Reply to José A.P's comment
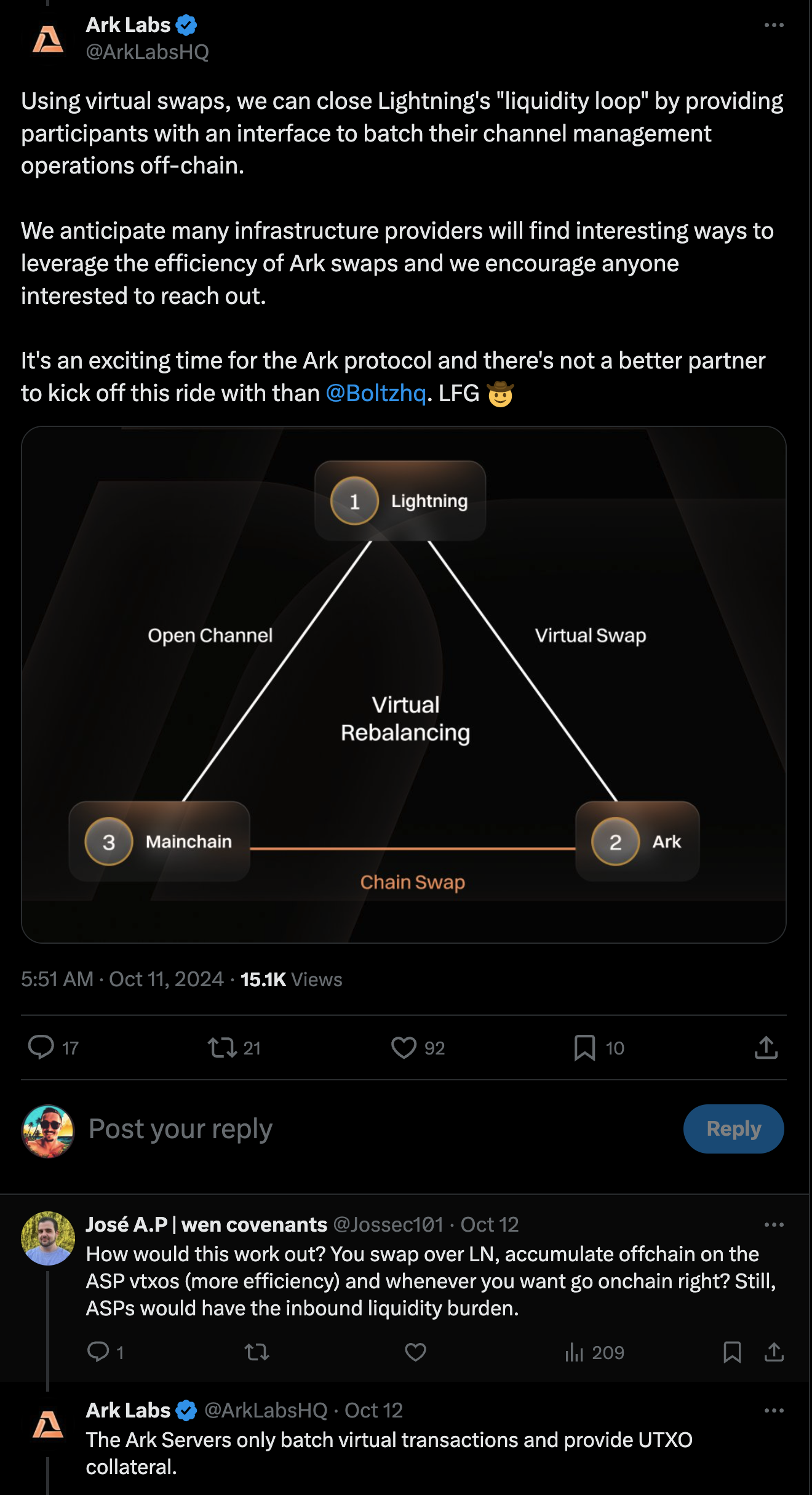 coord(98,1352)
